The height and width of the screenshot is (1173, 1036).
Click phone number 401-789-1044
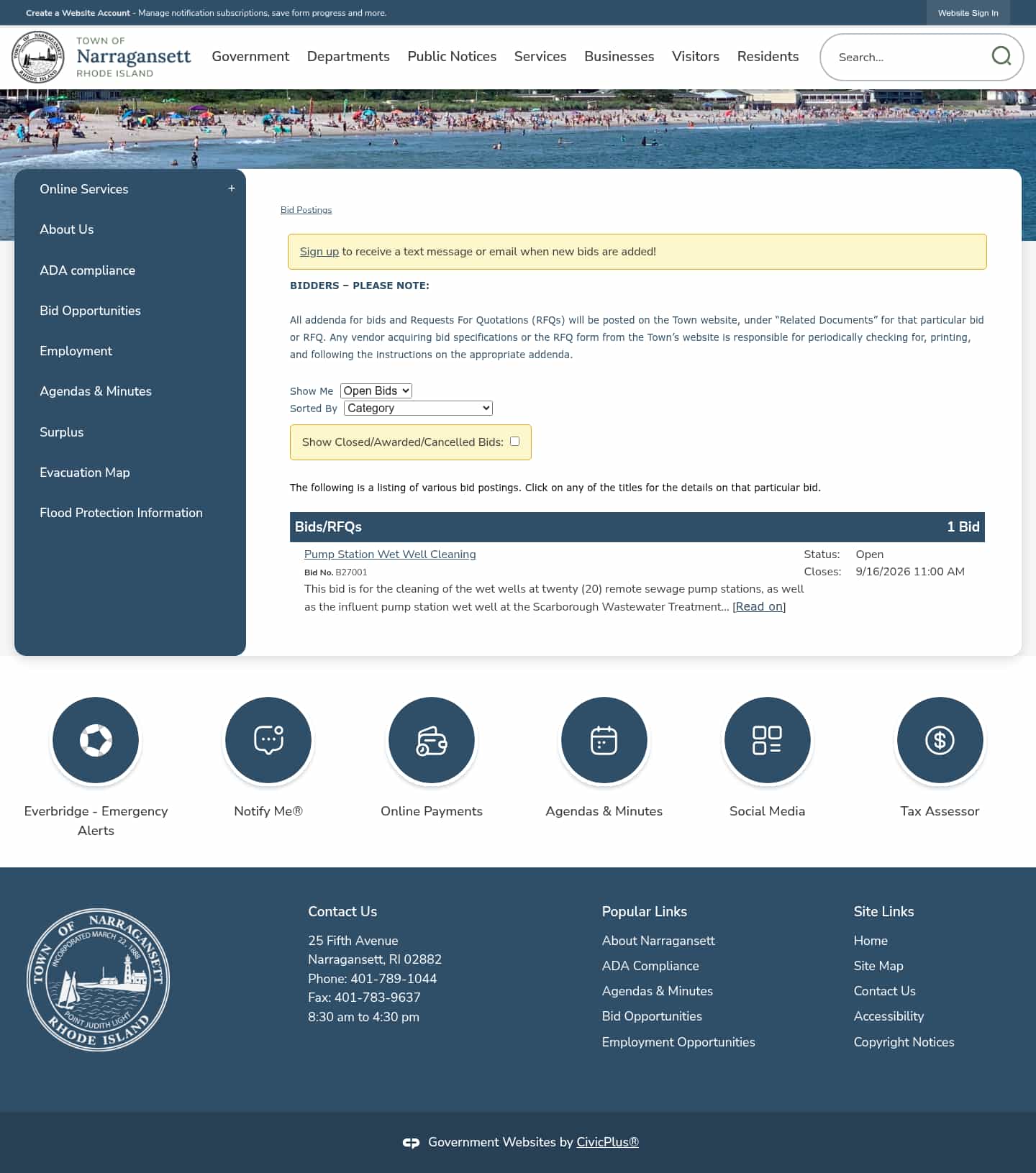[x=394, y=979]
